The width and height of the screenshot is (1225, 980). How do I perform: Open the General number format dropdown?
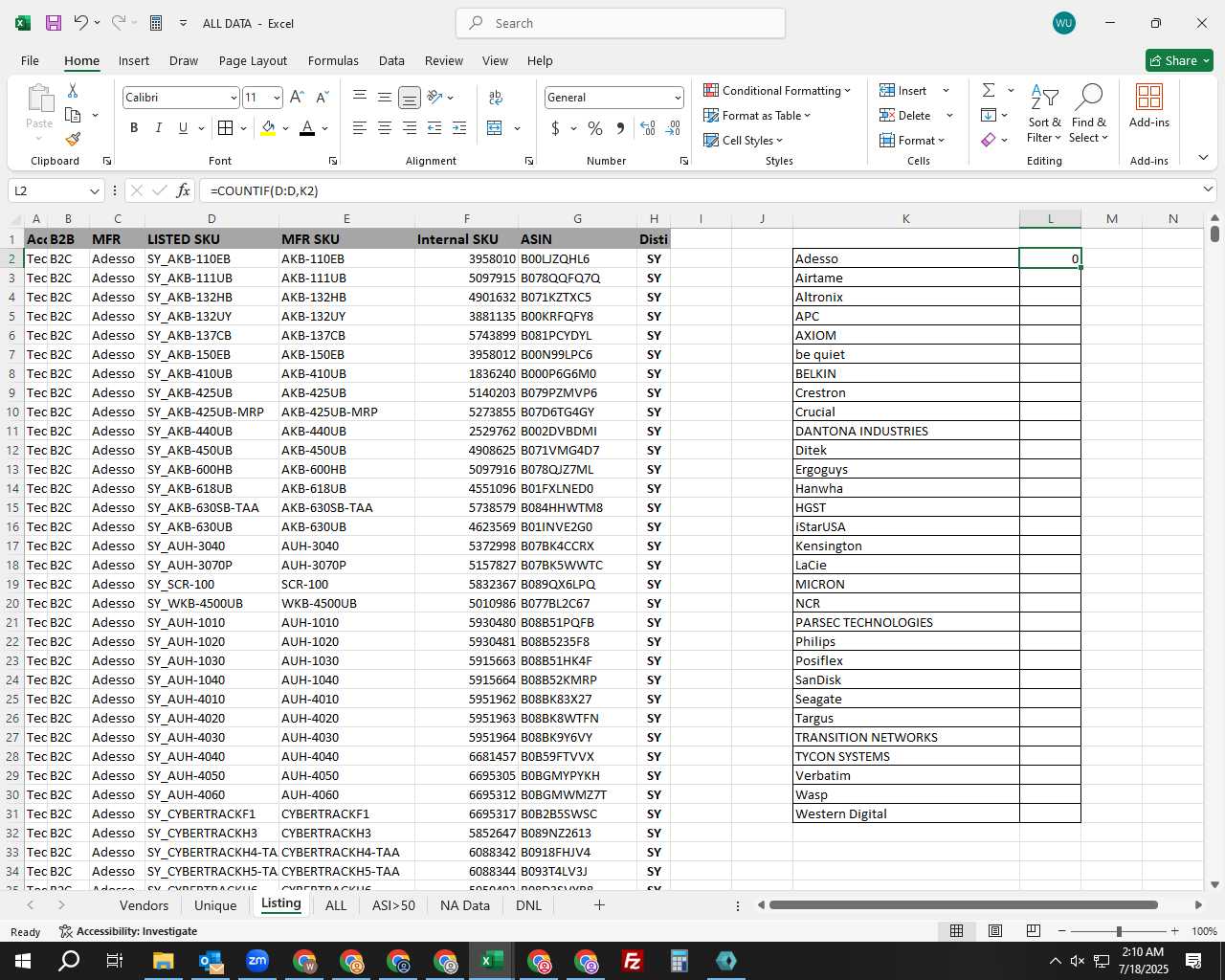coord(678,98)
